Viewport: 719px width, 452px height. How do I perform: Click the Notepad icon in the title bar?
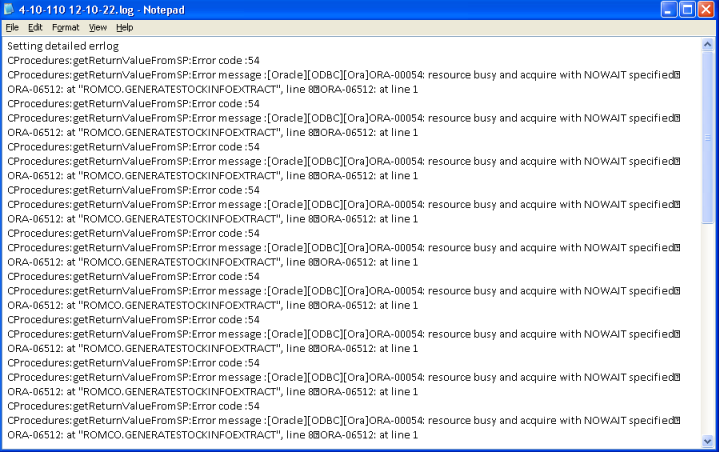[x=9, y=9]
